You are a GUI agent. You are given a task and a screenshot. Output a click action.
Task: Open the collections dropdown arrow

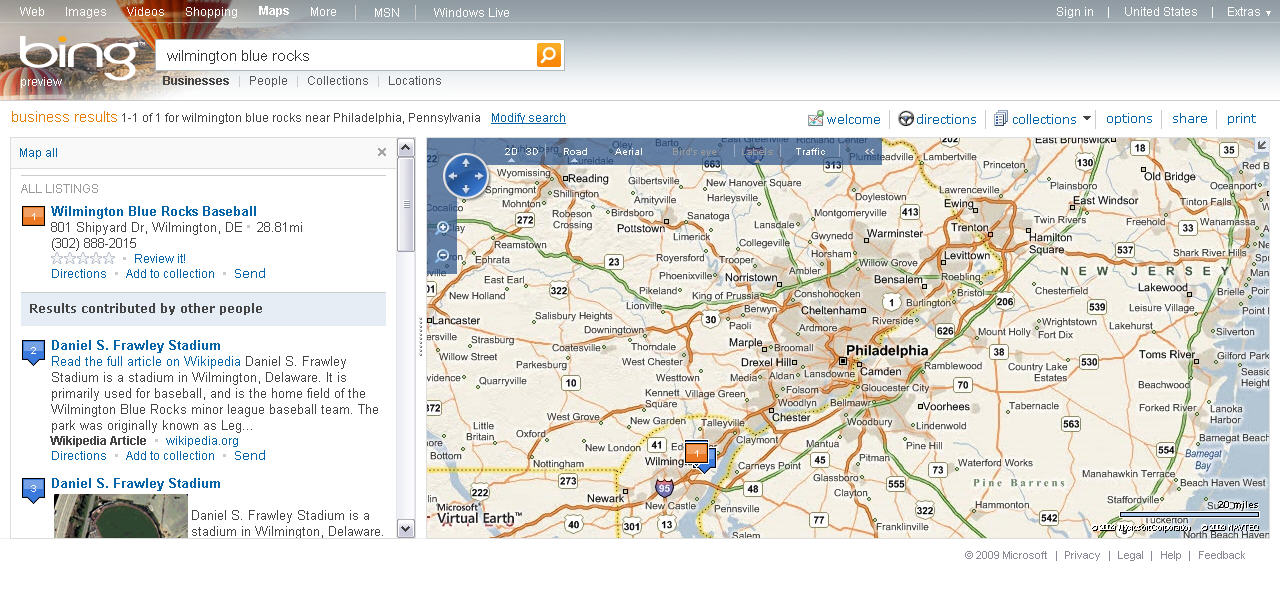click(x=1087, y=119)
